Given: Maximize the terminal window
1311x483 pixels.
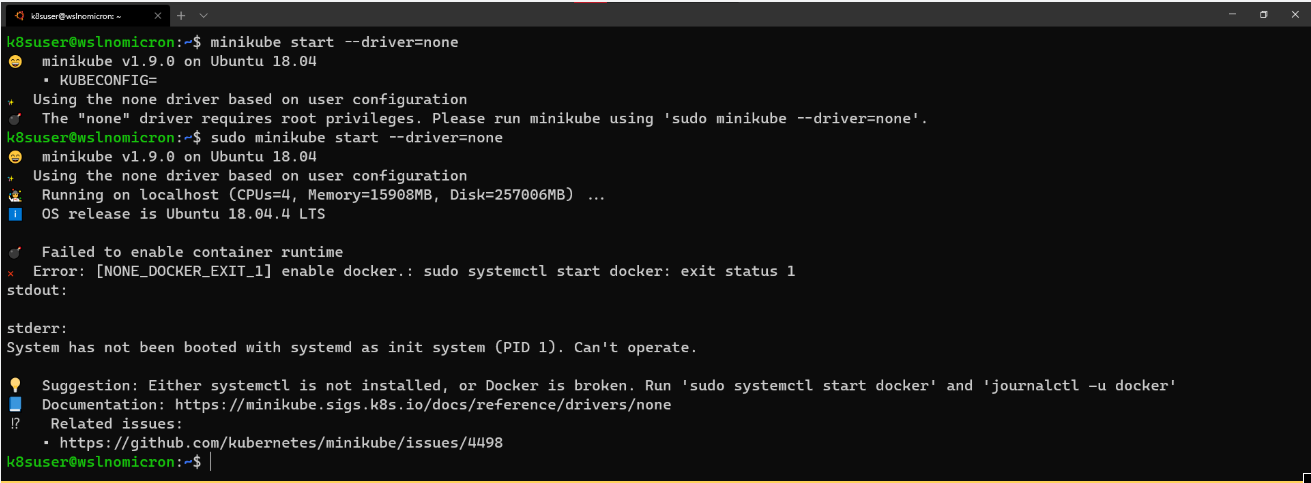Looking at the screenshot, I should 1263,15.
